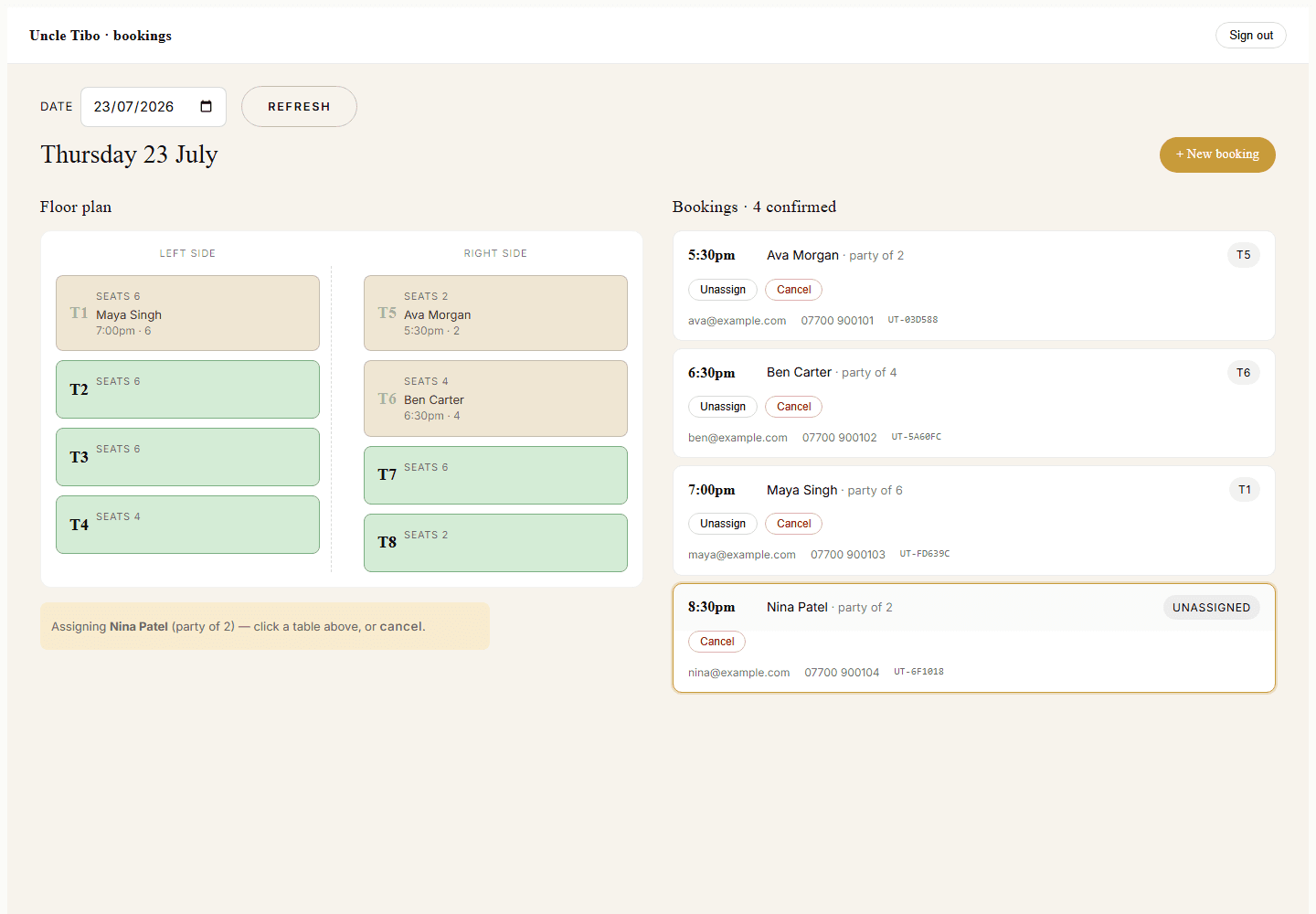
Task: Click booking reference UT-FD639C
Action: tap(925, 554)
